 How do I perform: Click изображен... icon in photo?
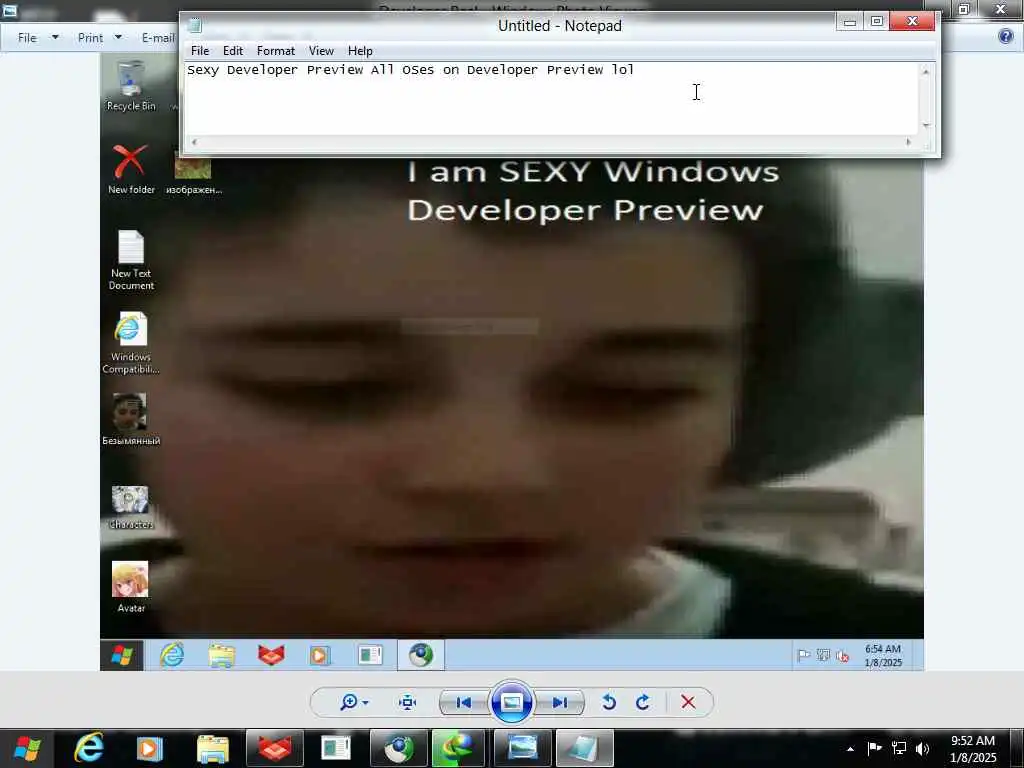pos(193,173)
